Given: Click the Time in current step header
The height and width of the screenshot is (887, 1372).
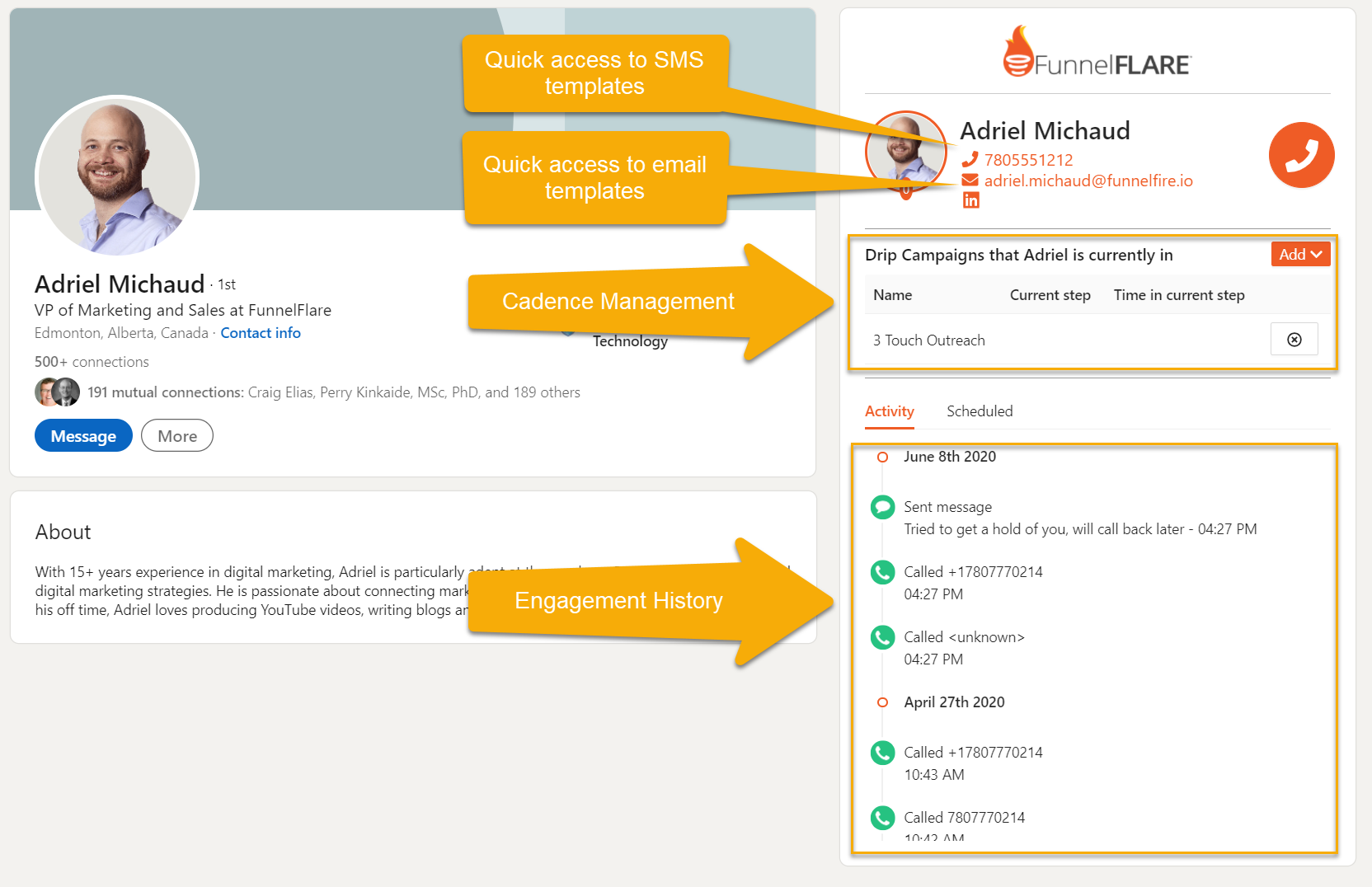Looking at the screenshot, I should click(1179, 295).
